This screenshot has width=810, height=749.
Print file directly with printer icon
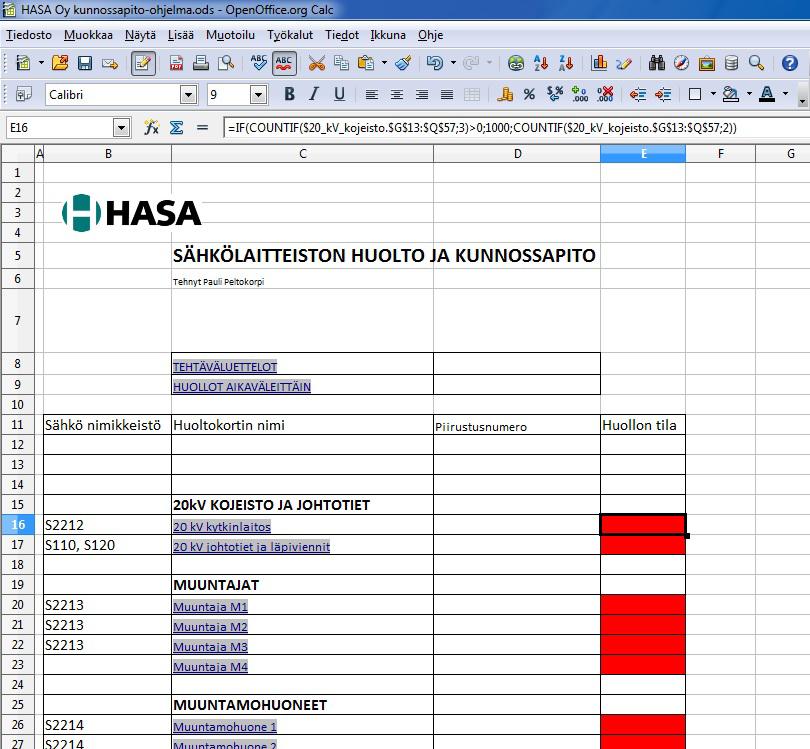pyautogui.click(x=201, y=63)
